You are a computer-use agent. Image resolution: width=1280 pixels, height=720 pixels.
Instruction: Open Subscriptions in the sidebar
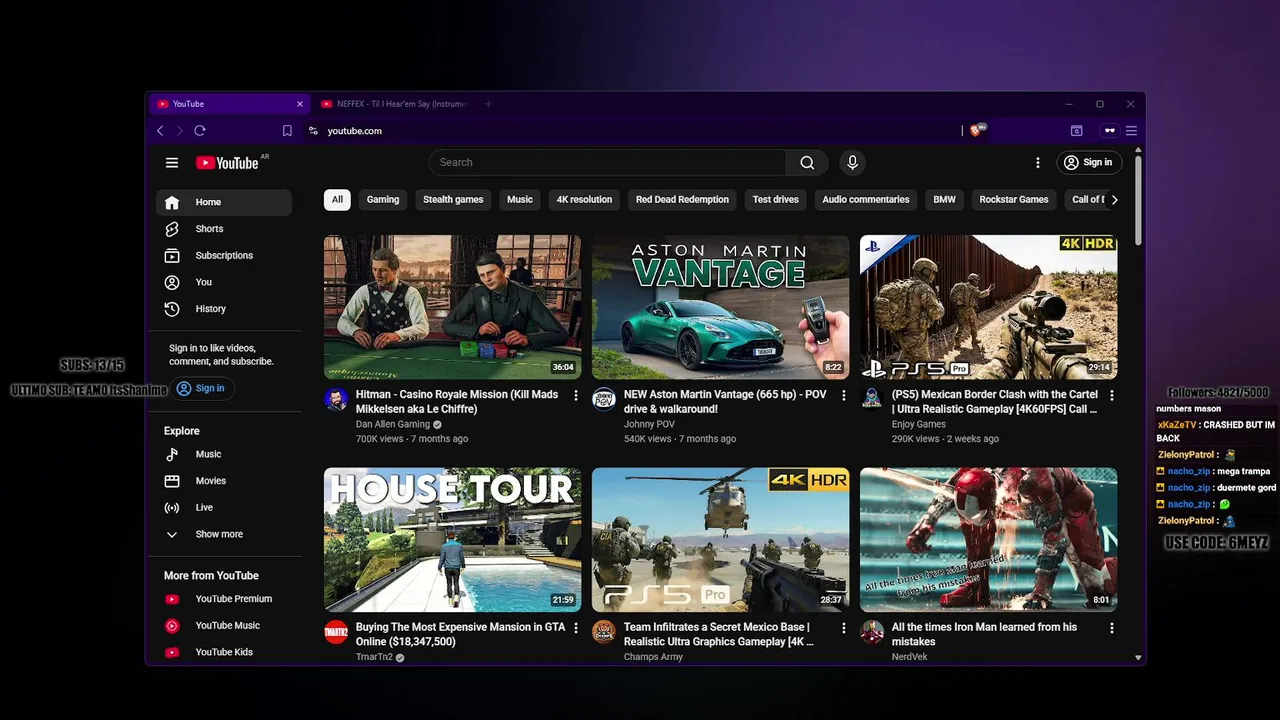[x=224, y=255]
